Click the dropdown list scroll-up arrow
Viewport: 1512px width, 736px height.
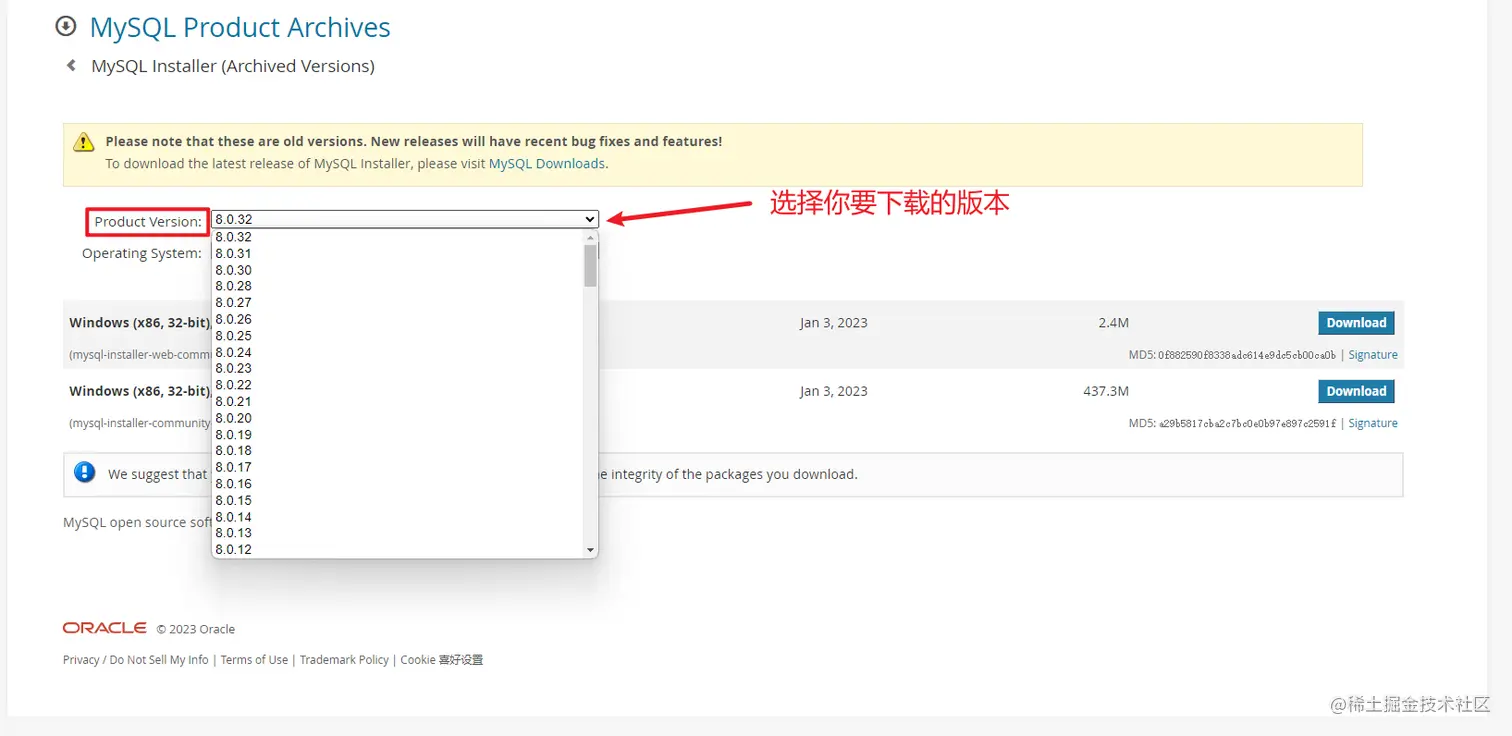(x=590, y=238)
